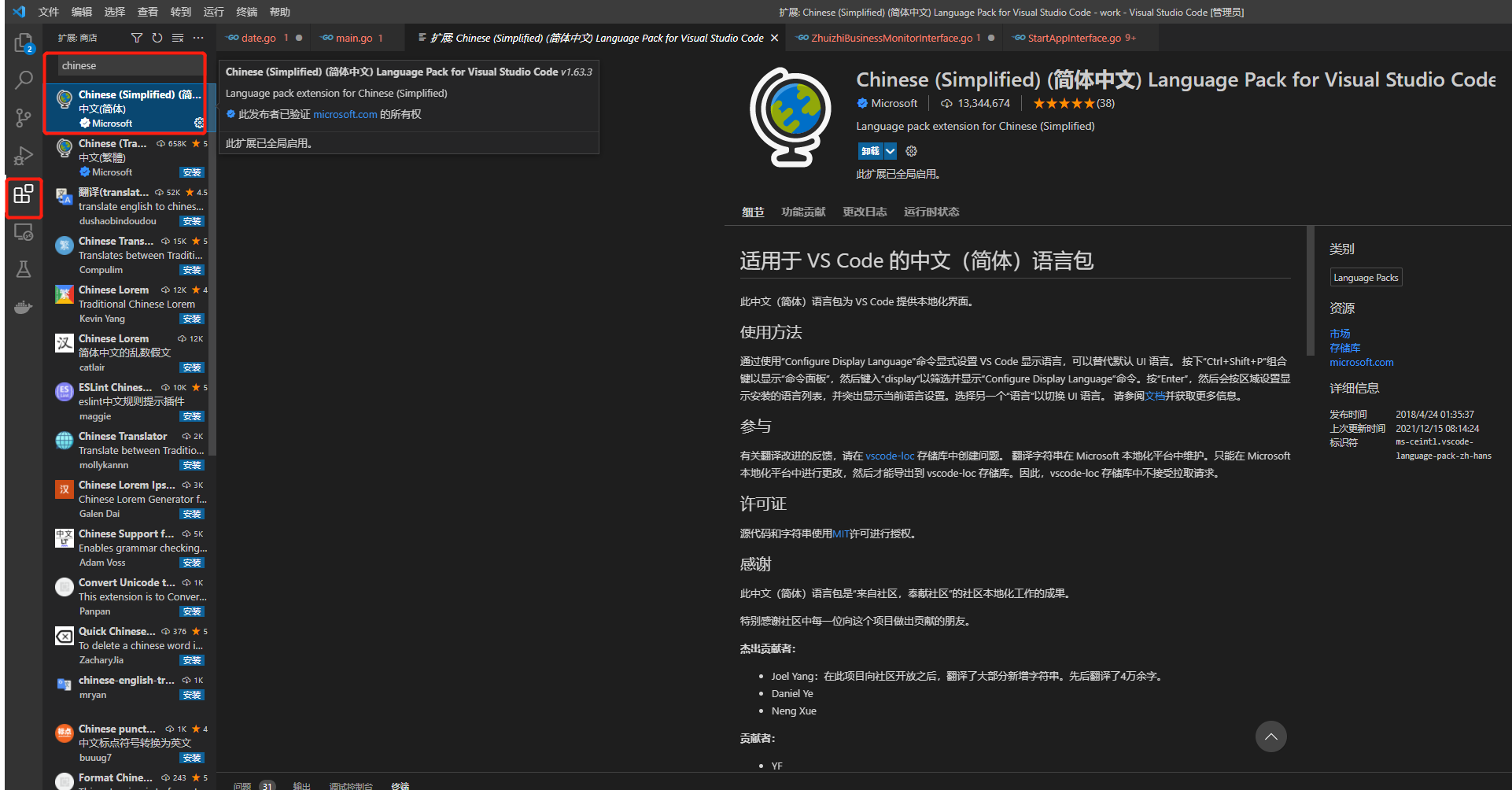The height and width of the screenshot is (790, 1512).
Task: Click the Language Packs category tag
Action: (1366, 278)
